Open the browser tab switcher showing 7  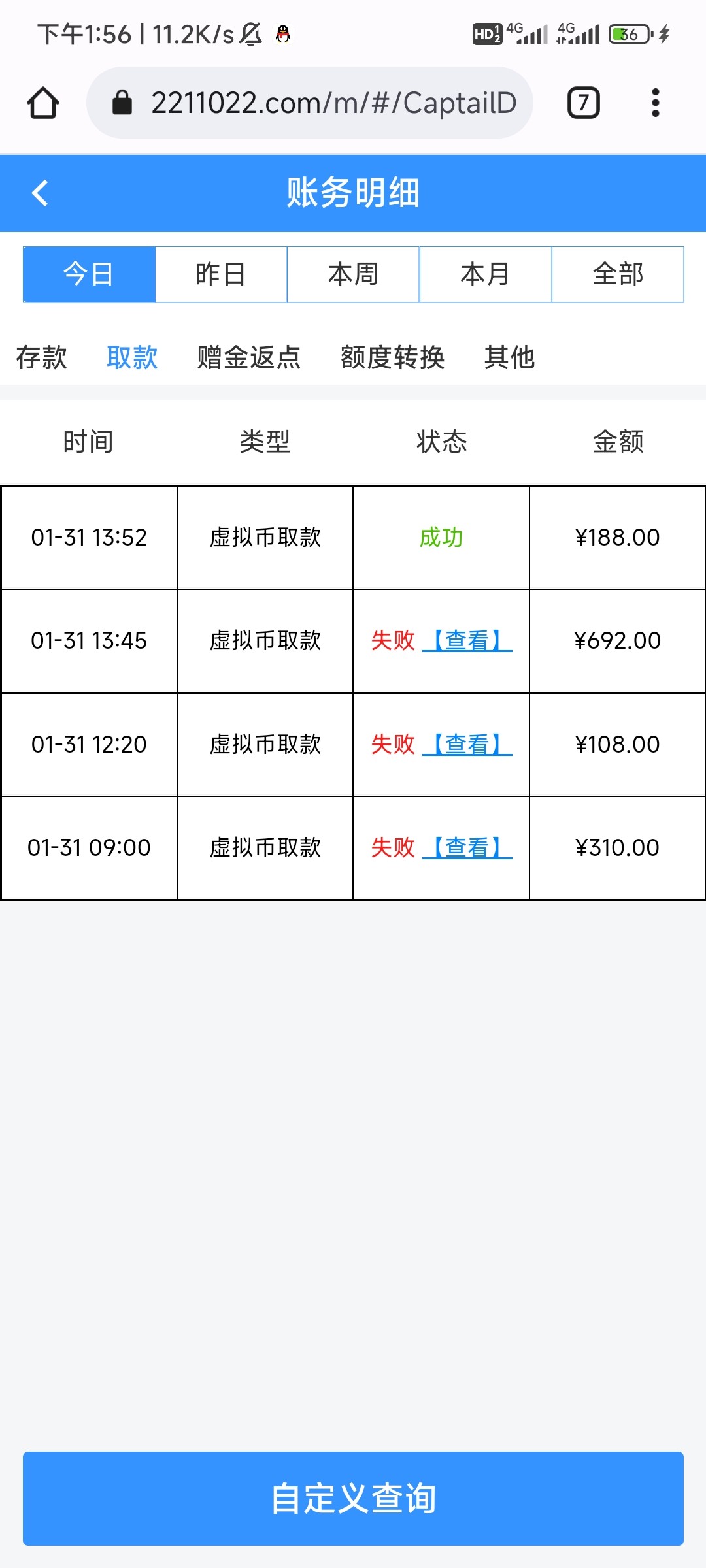tap(583, 103)
